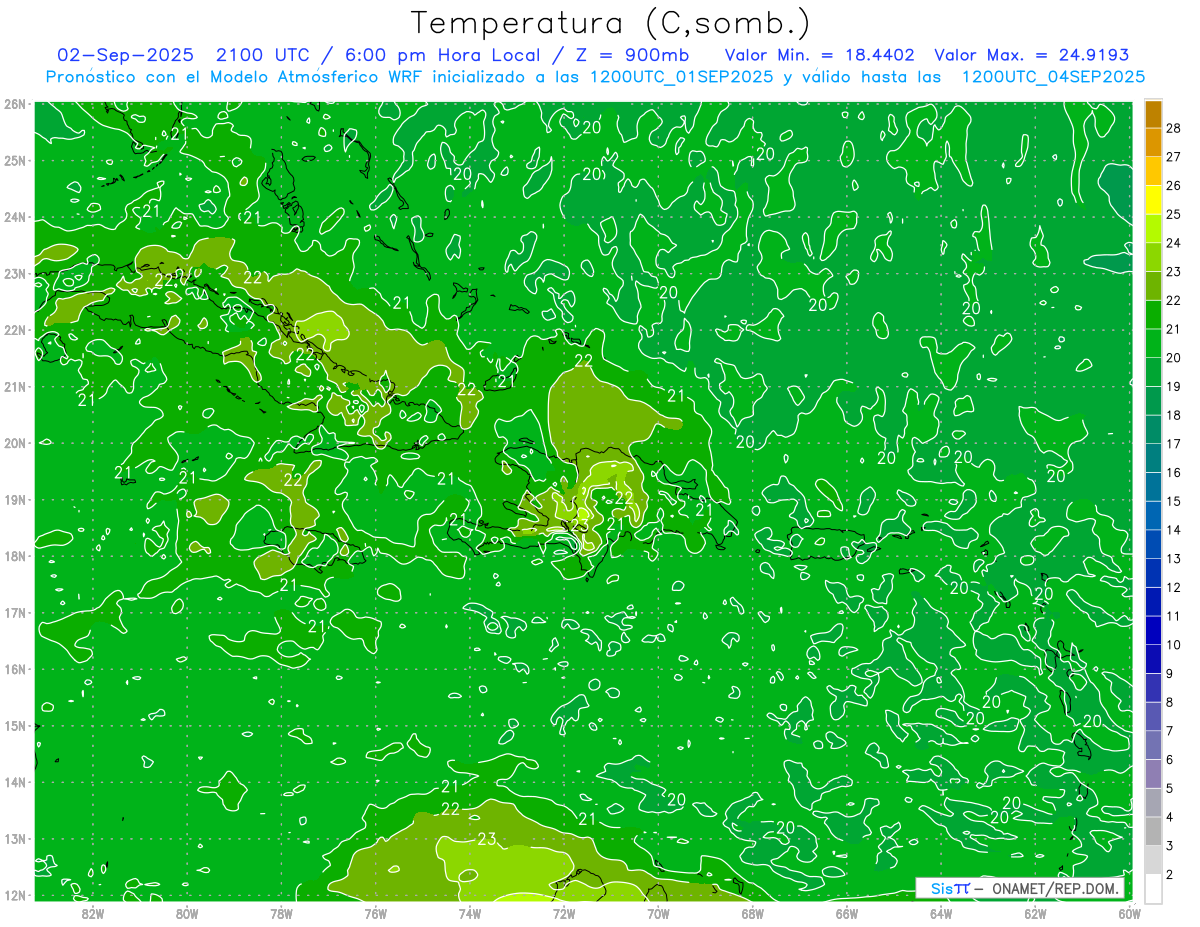Click color bar label 10

pyautogui.click(x=1173, y=645)
